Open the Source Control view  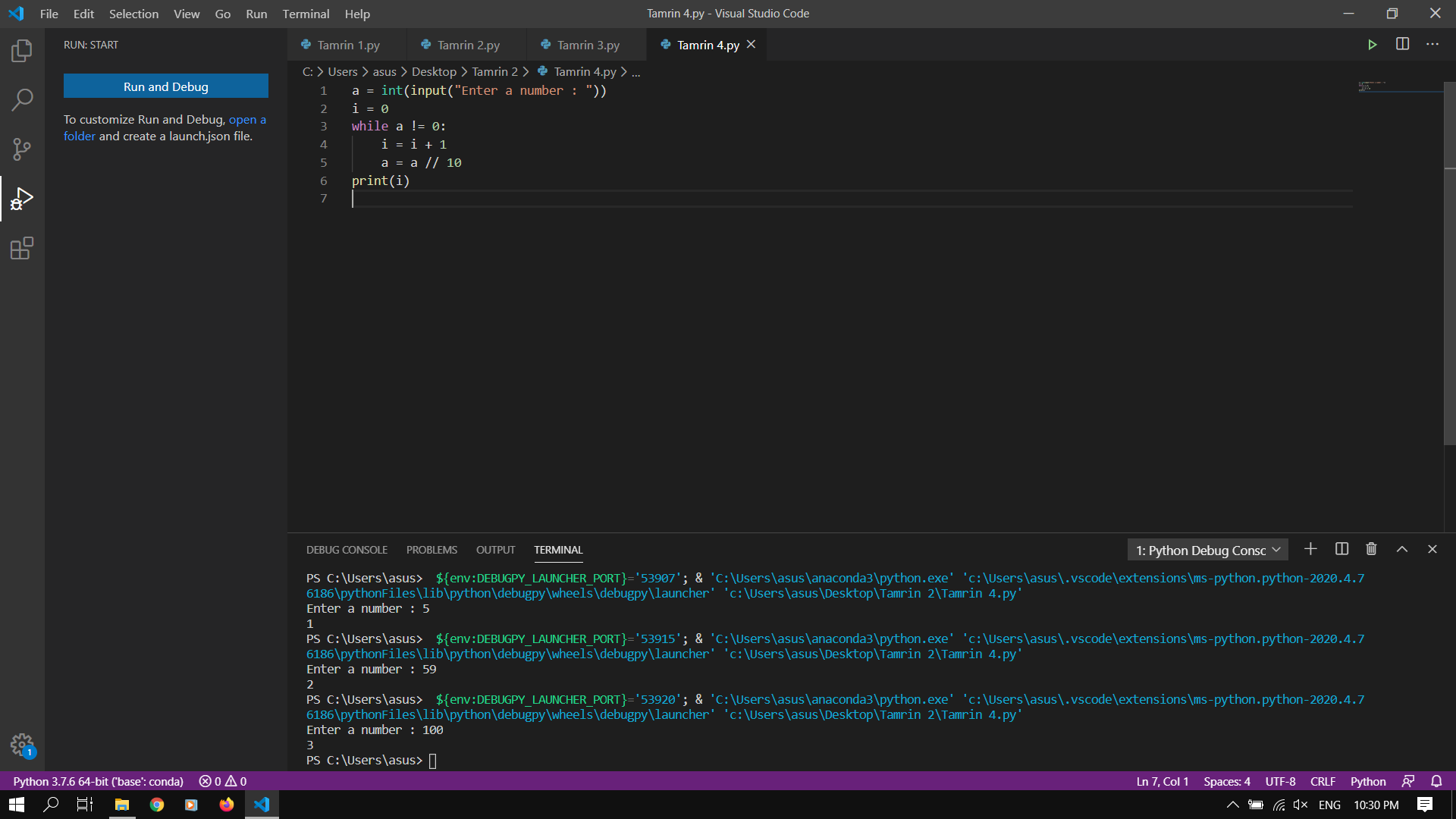click(22, 149)
